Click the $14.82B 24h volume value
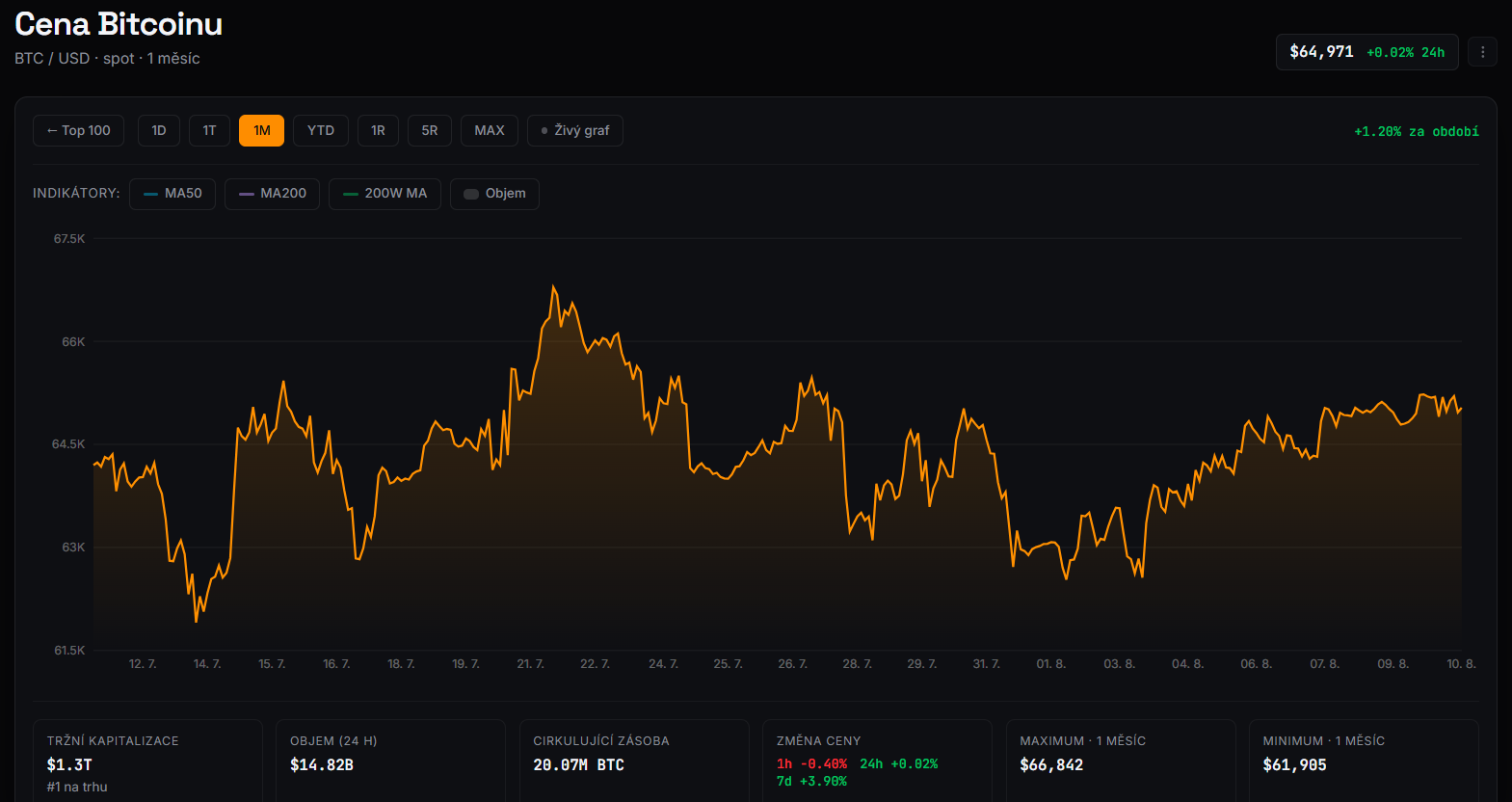The width and height of the screenshot is (1512, 802). 322,765
